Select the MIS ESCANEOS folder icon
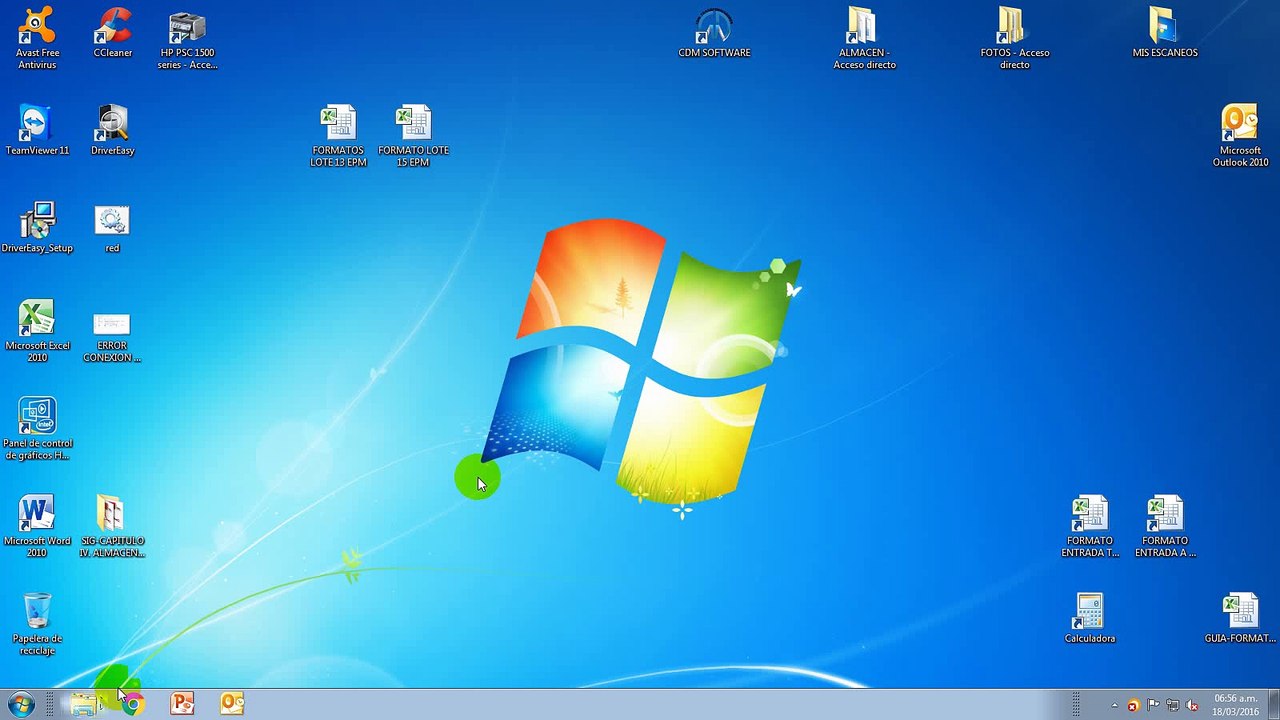Viewport: 1280px width, 720px height. coord(1165,32)
